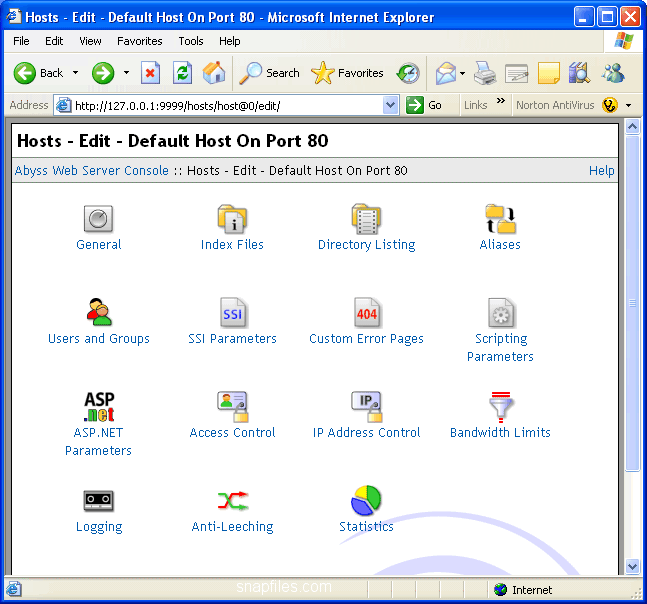647x604 pixels.
Task: Open the ASP.NET logo icon
Action: click(x=99, y=406)
